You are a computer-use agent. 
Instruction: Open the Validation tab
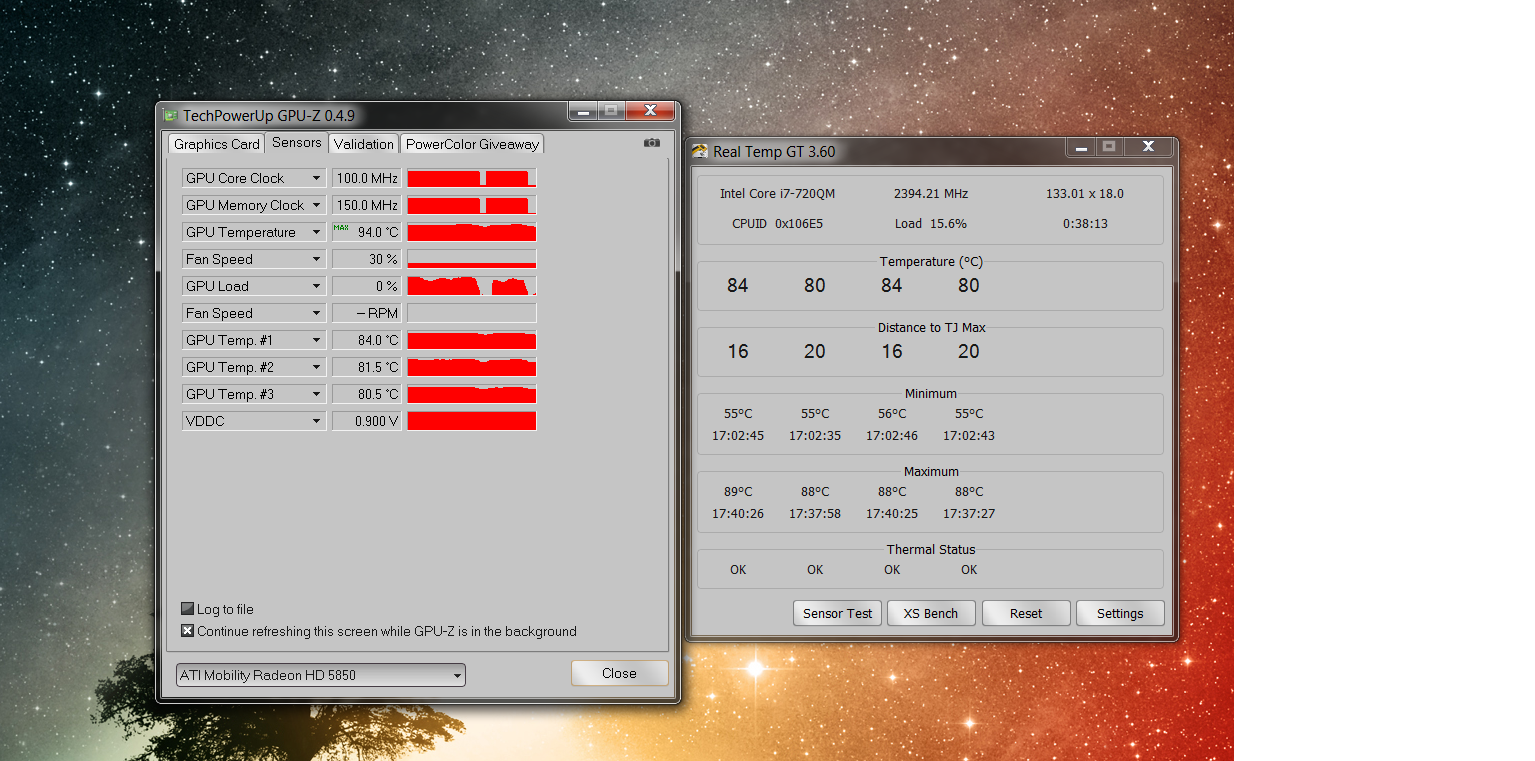click(364, 144)
